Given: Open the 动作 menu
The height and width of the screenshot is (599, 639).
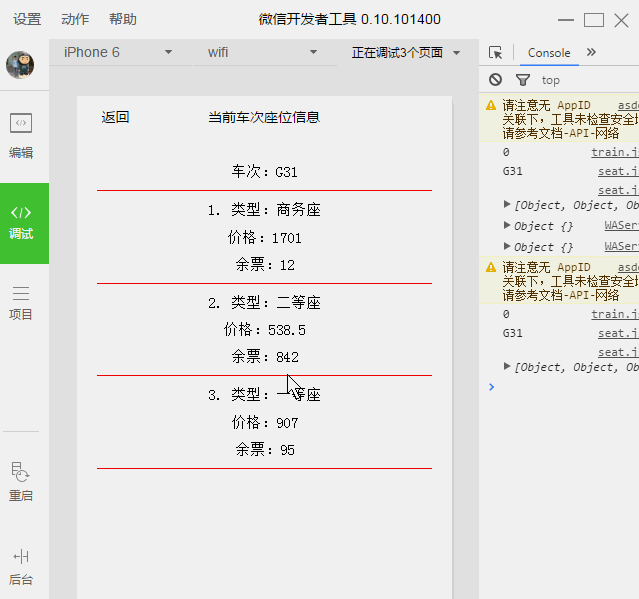Looking at the screenshot, I should coord(75,19).
